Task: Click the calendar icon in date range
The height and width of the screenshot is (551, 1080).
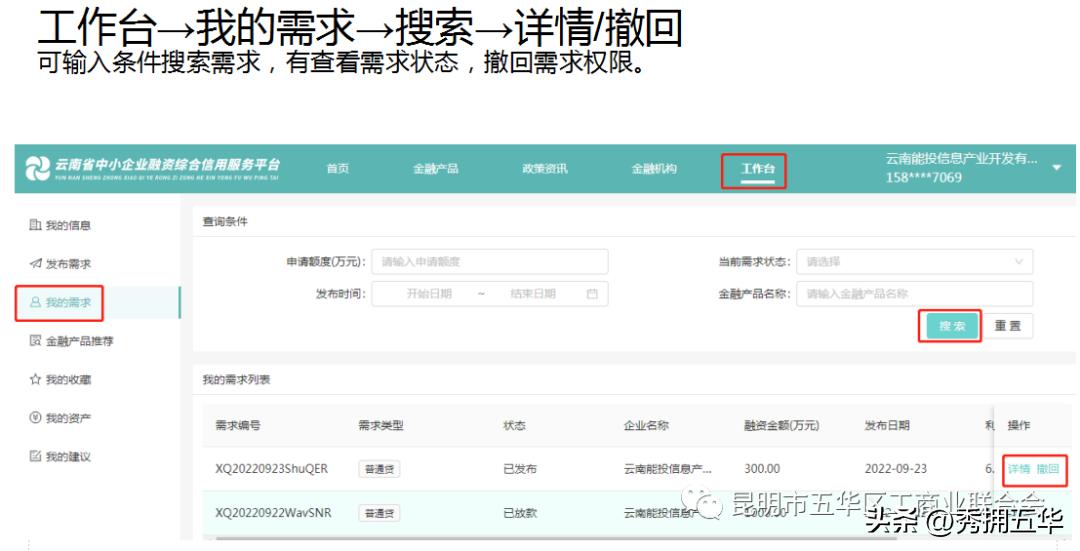Action: point(592,294)
